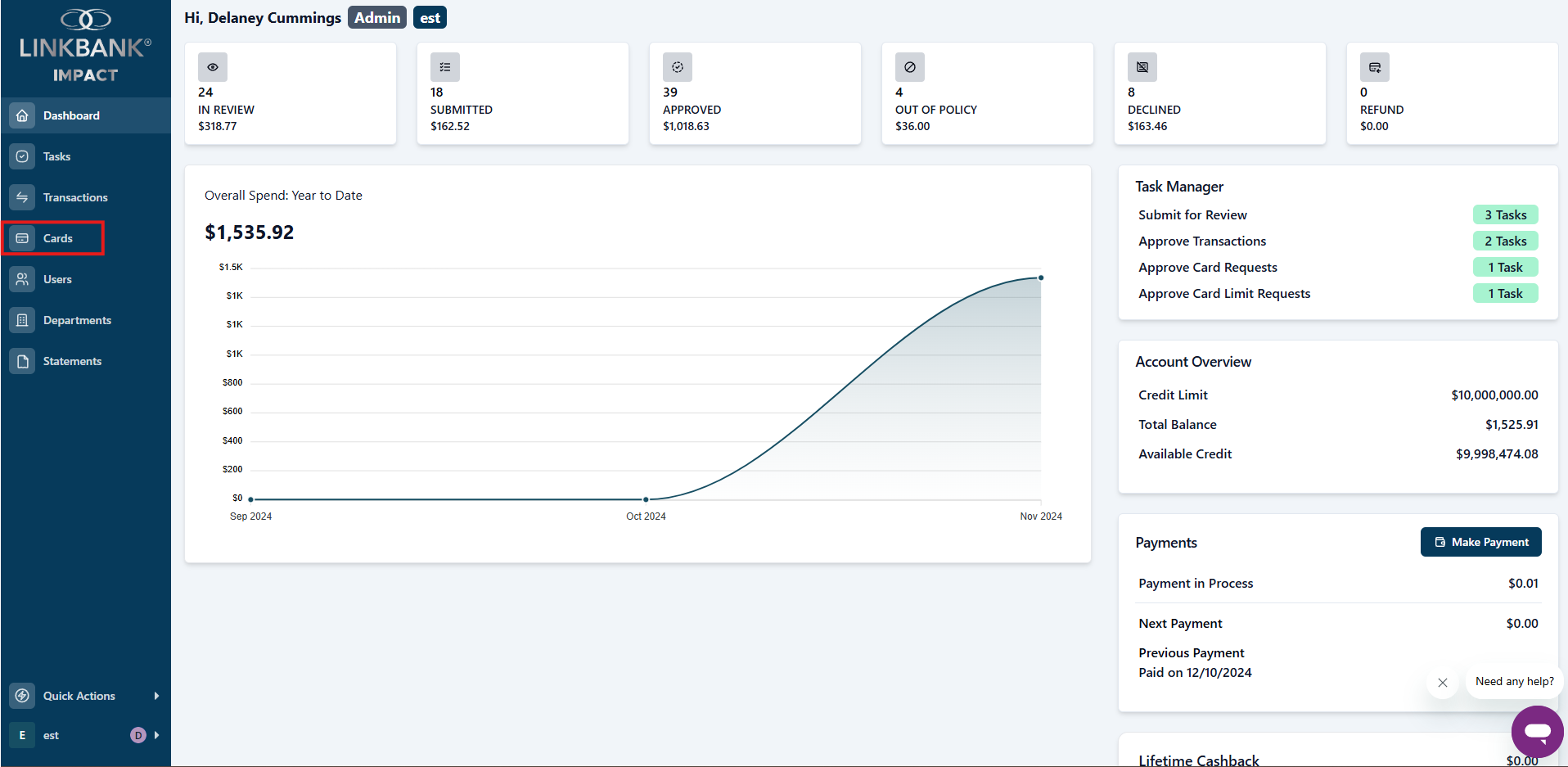Click the $1,535.92 overall spend total
Viewport: 1568px width, 767px height.
point(249,232)
